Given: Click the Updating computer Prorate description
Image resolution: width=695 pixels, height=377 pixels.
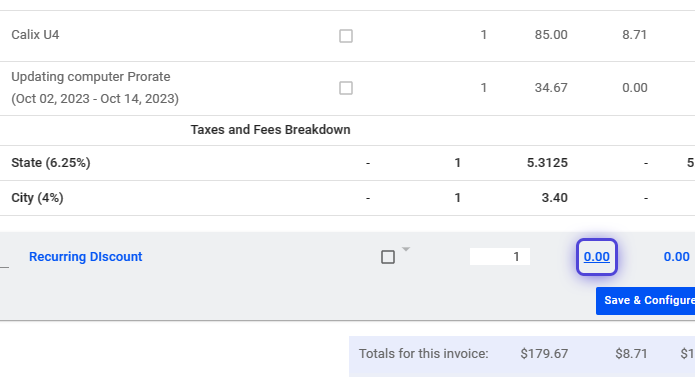Looking at the screenshot, I should 95,88.
